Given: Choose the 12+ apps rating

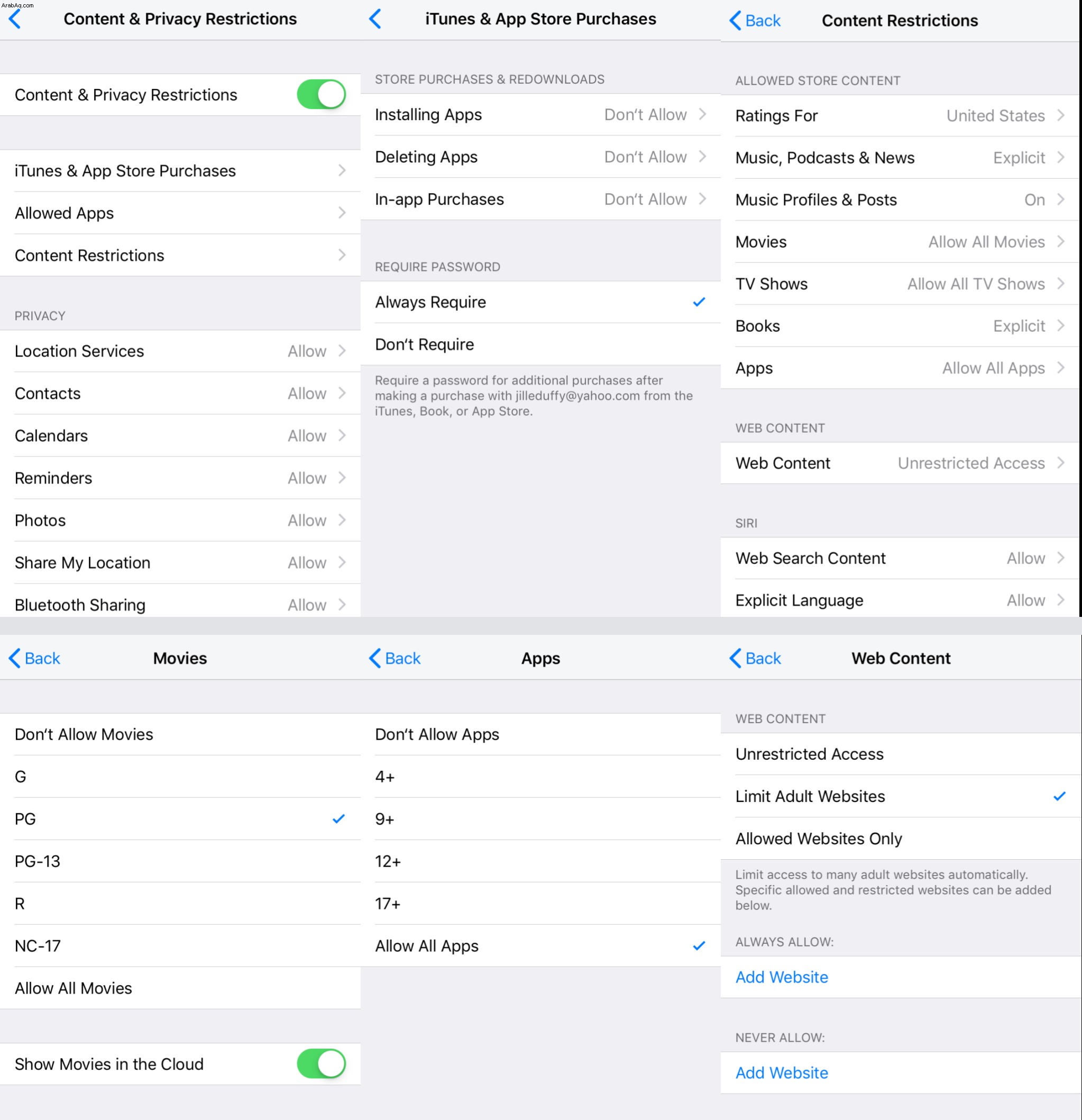Looking at the screenshot, I should (540, 861).
